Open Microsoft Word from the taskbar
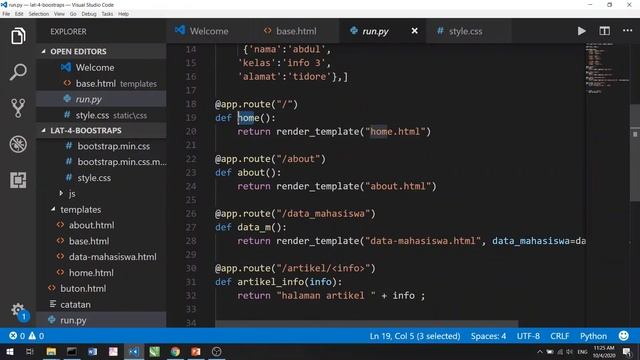The height and width of the screenshot is (360, 640). click(x=93, y=351)
